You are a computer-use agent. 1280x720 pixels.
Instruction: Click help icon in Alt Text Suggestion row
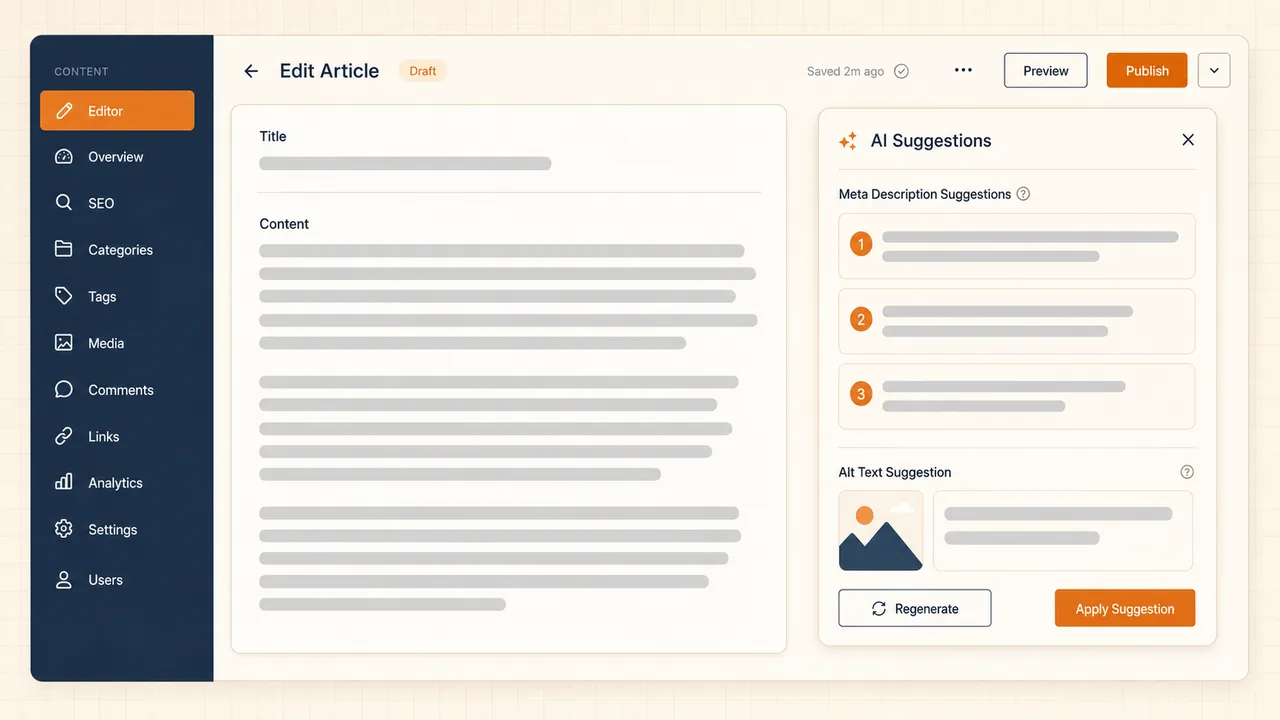point(1187,472)
